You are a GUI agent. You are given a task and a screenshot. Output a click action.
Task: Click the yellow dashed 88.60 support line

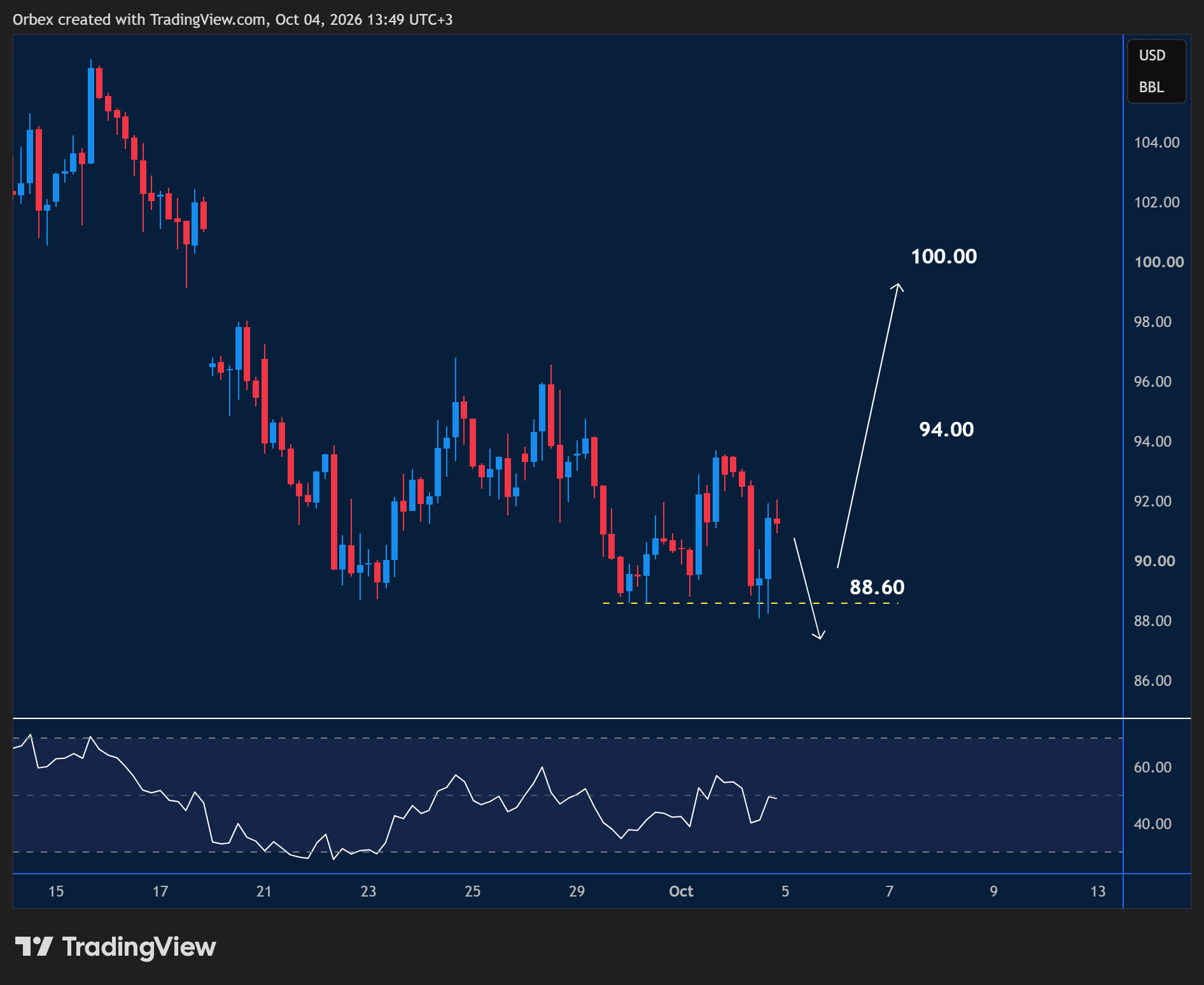[750, 603]
